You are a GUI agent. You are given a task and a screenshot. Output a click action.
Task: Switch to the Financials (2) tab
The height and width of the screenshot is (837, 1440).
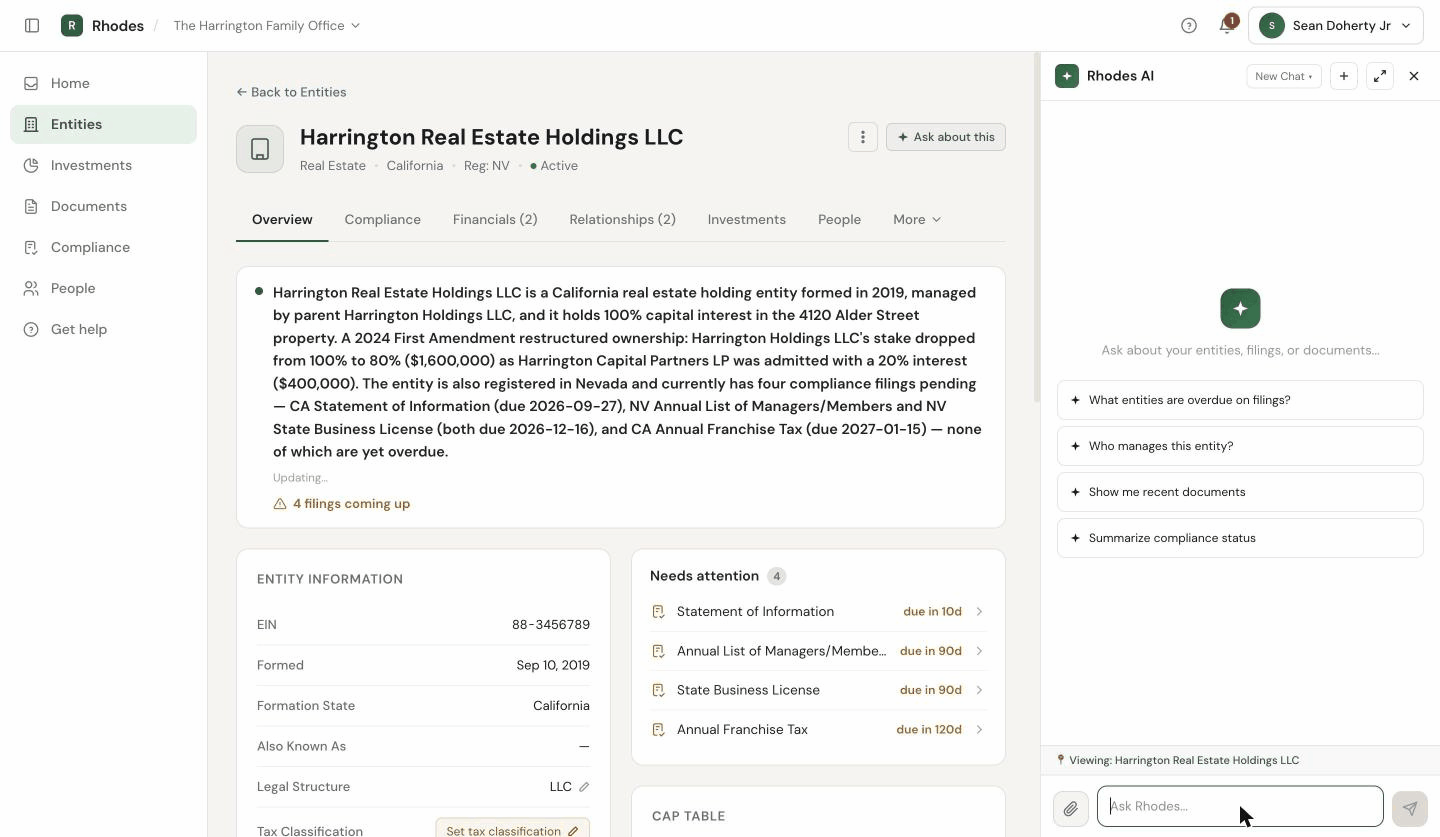(x=495, y=220)
